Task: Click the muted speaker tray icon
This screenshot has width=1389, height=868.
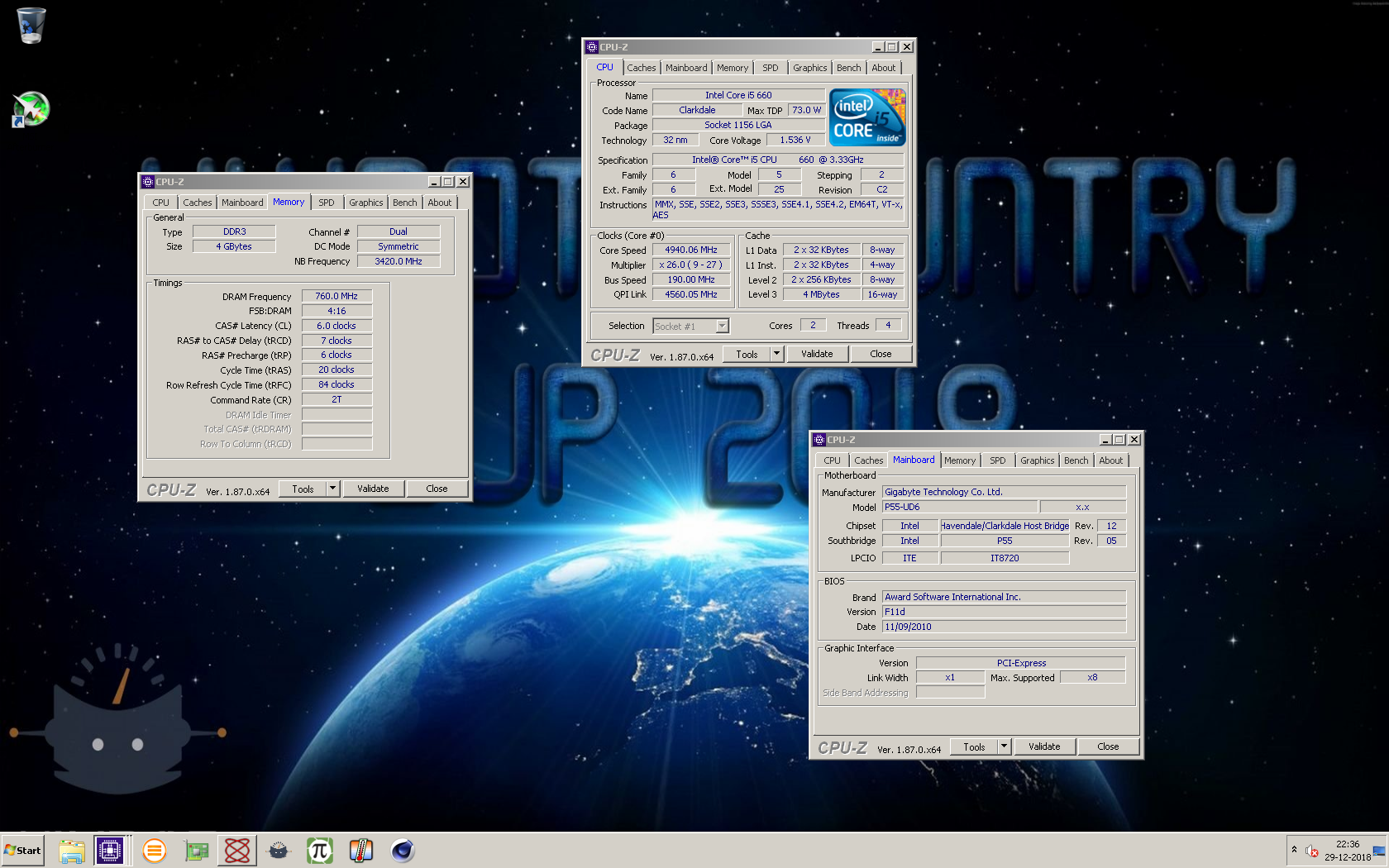Action: pos(1312,851)
